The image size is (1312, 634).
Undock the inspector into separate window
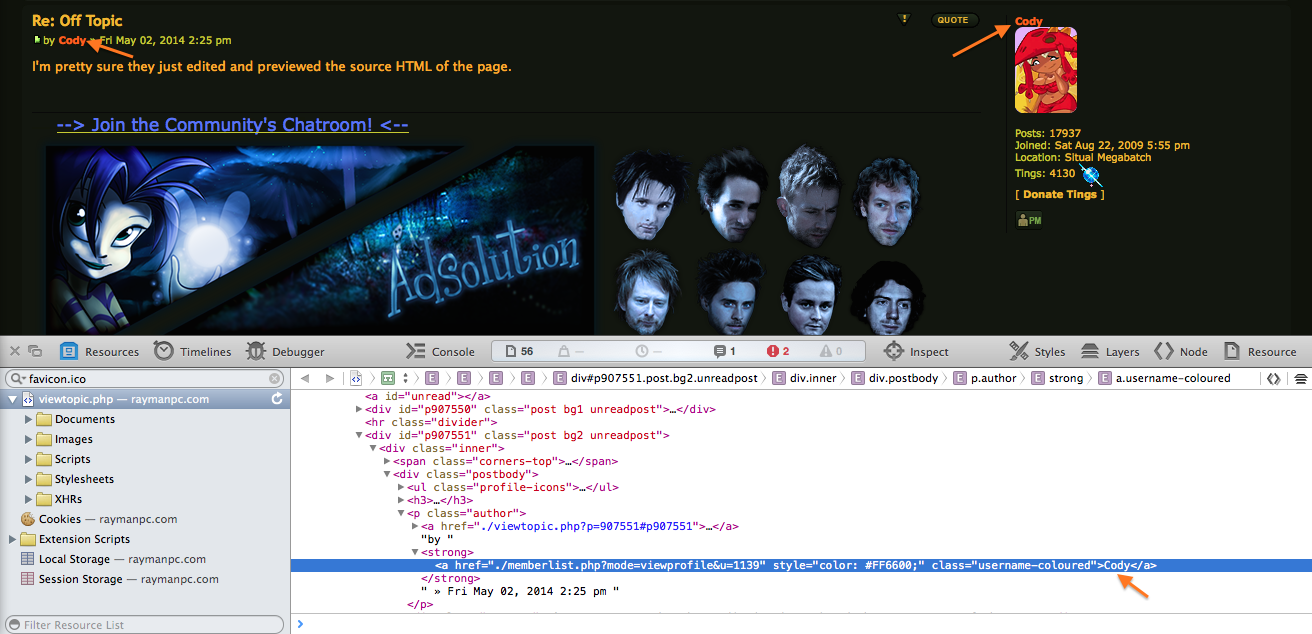(x=35, y=351)
